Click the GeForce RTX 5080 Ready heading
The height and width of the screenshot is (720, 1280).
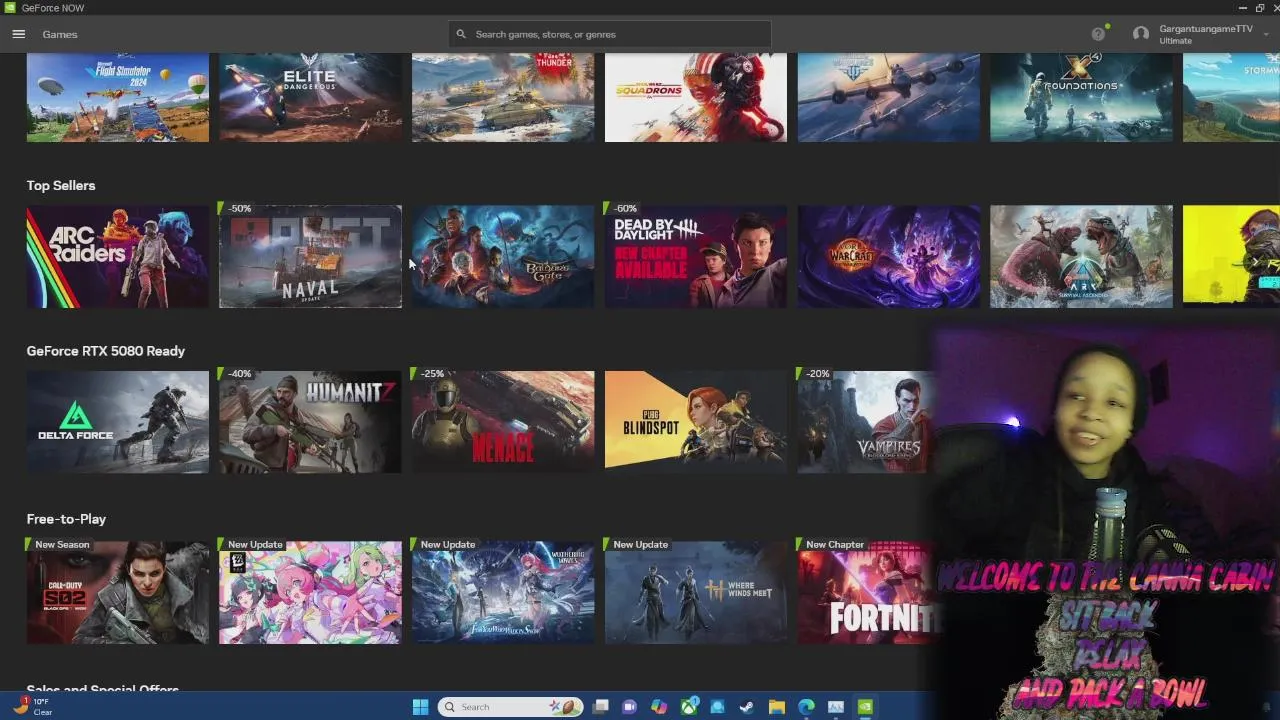(106, 351)
